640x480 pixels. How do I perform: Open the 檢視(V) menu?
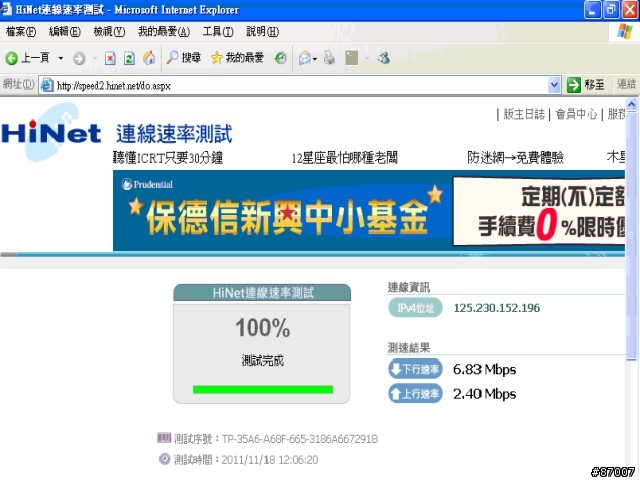coord(109,31)
